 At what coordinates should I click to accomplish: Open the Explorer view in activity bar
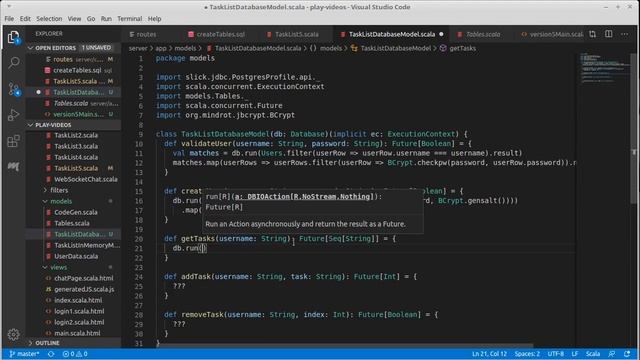tap(13, 37)
